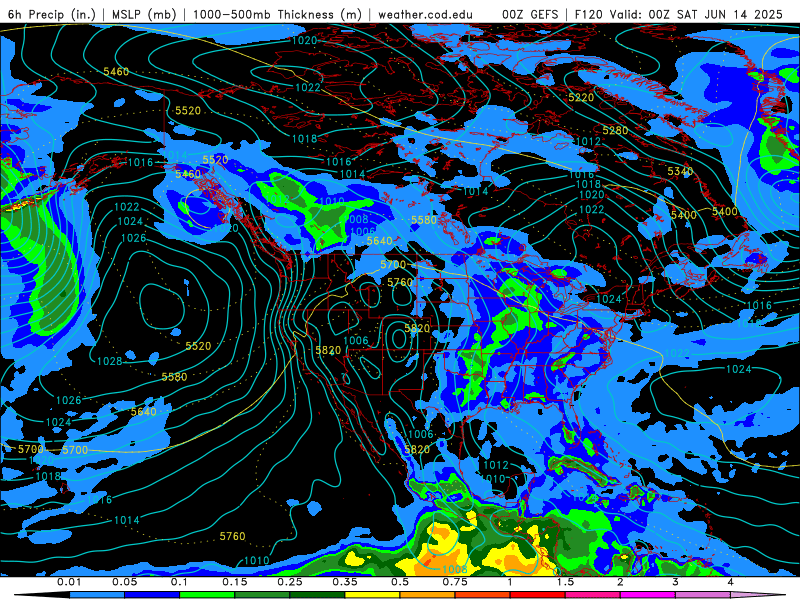Click the "F120 Valid: 00Z SAT JUN 14 2025" text
Viewport: 800px width, 600px height.
(x=678, y=14)
